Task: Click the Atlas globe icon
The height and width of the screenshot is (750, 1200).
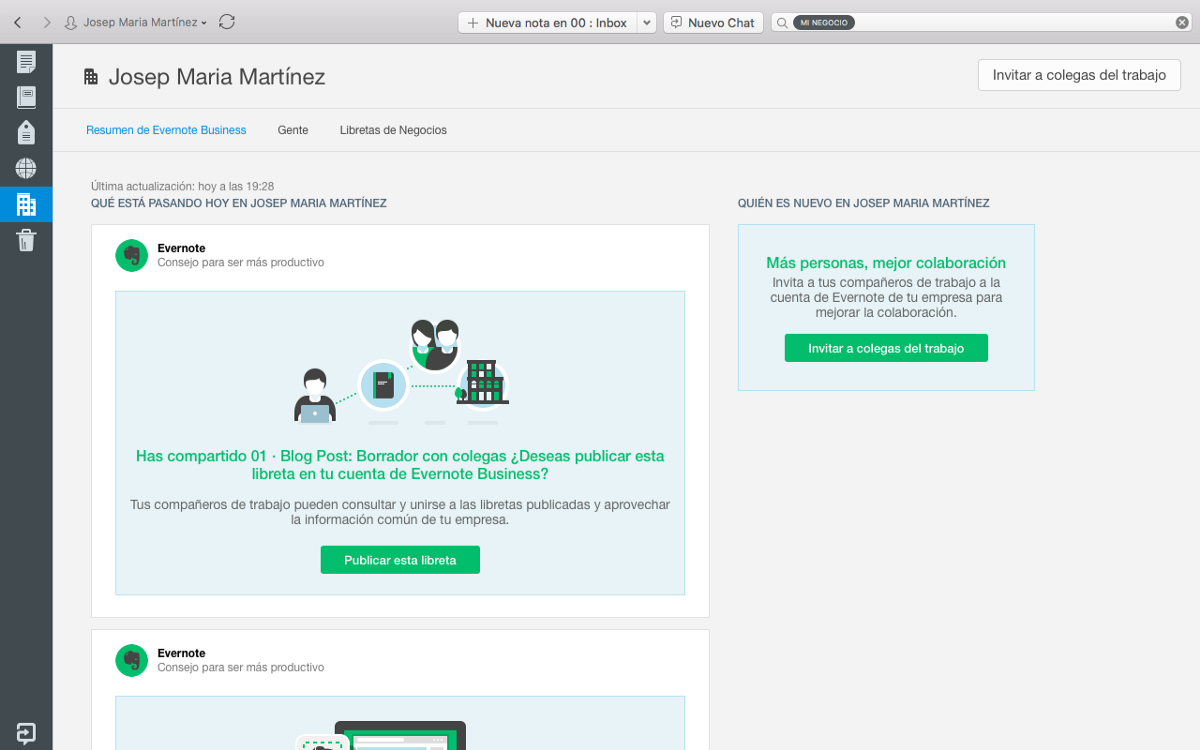Action: 26,168
